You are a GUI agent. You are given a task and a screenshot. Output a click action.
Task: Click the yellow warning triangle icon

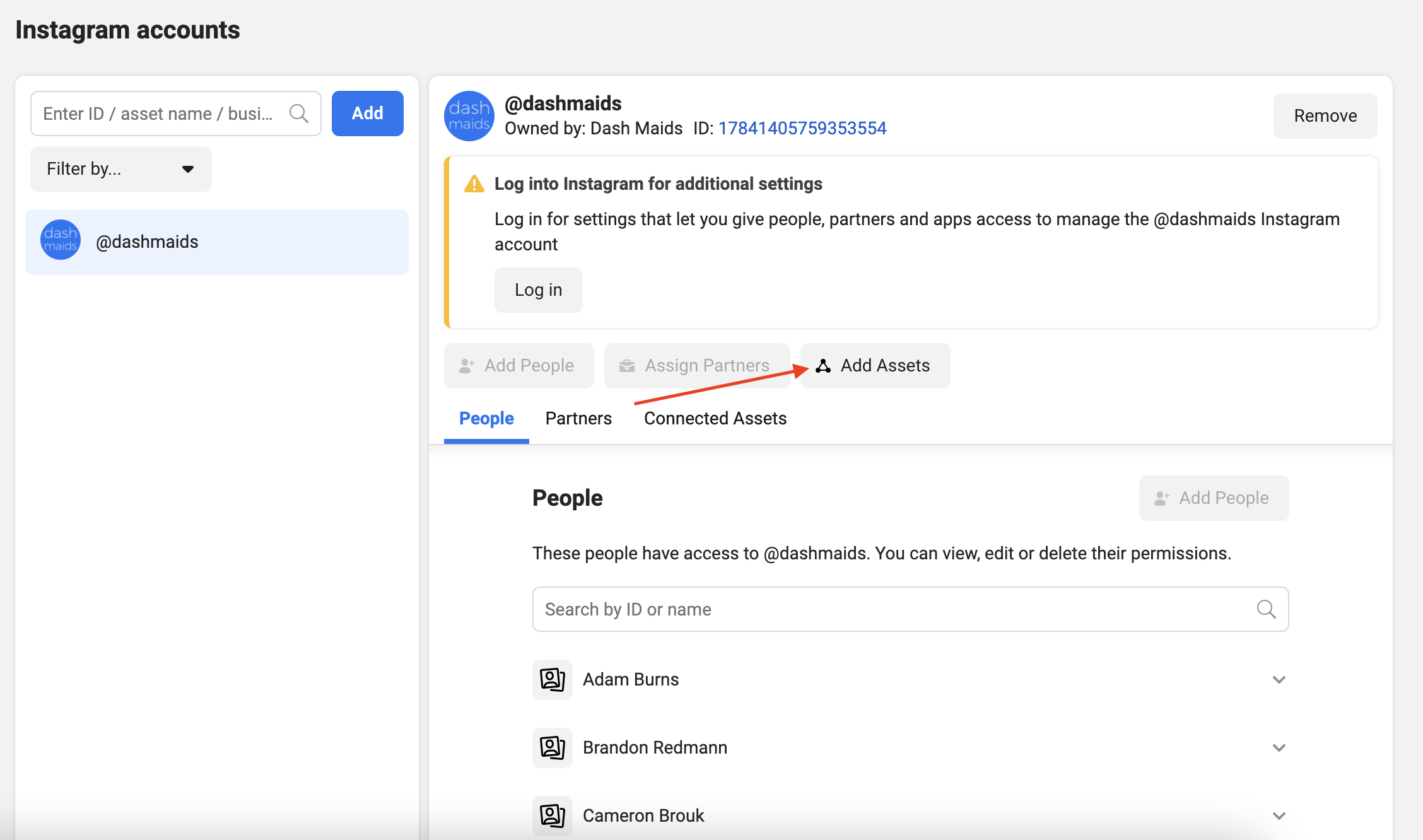(x=474, y=184)
